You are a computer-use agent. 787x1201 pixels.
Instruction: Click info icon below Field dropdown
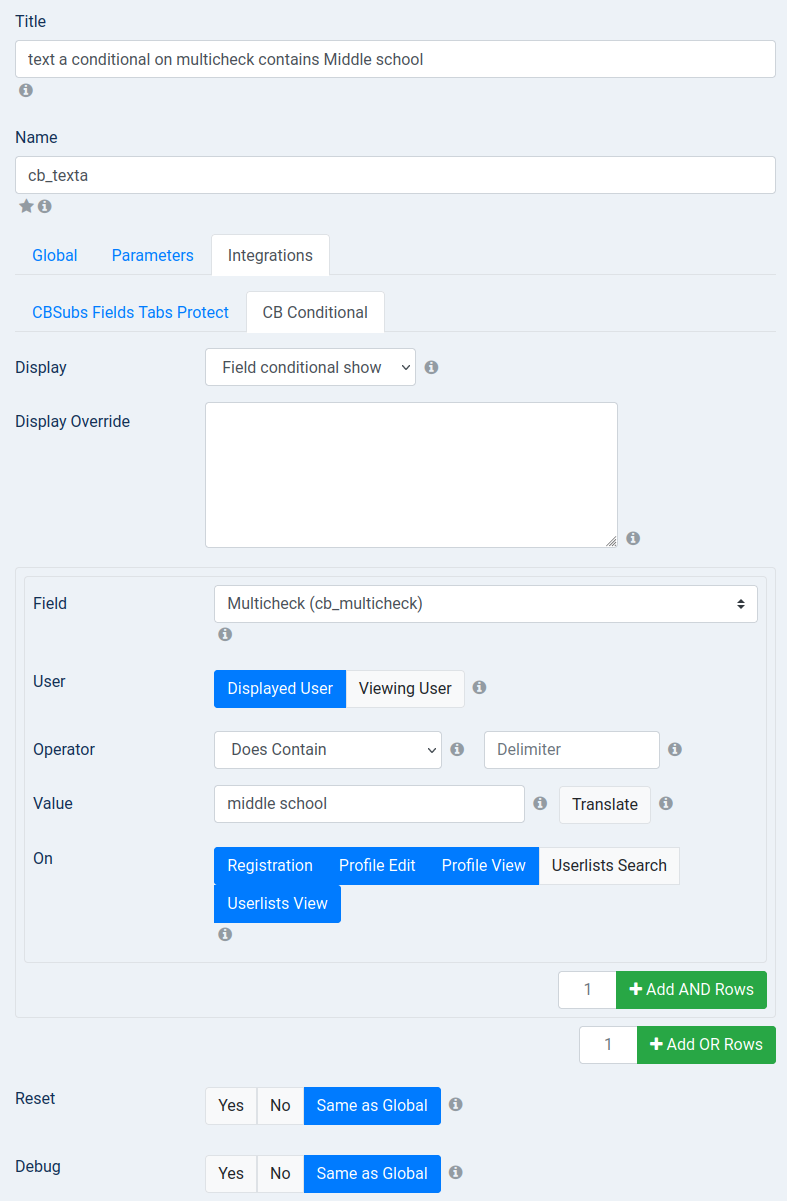[x=225, y=634]
